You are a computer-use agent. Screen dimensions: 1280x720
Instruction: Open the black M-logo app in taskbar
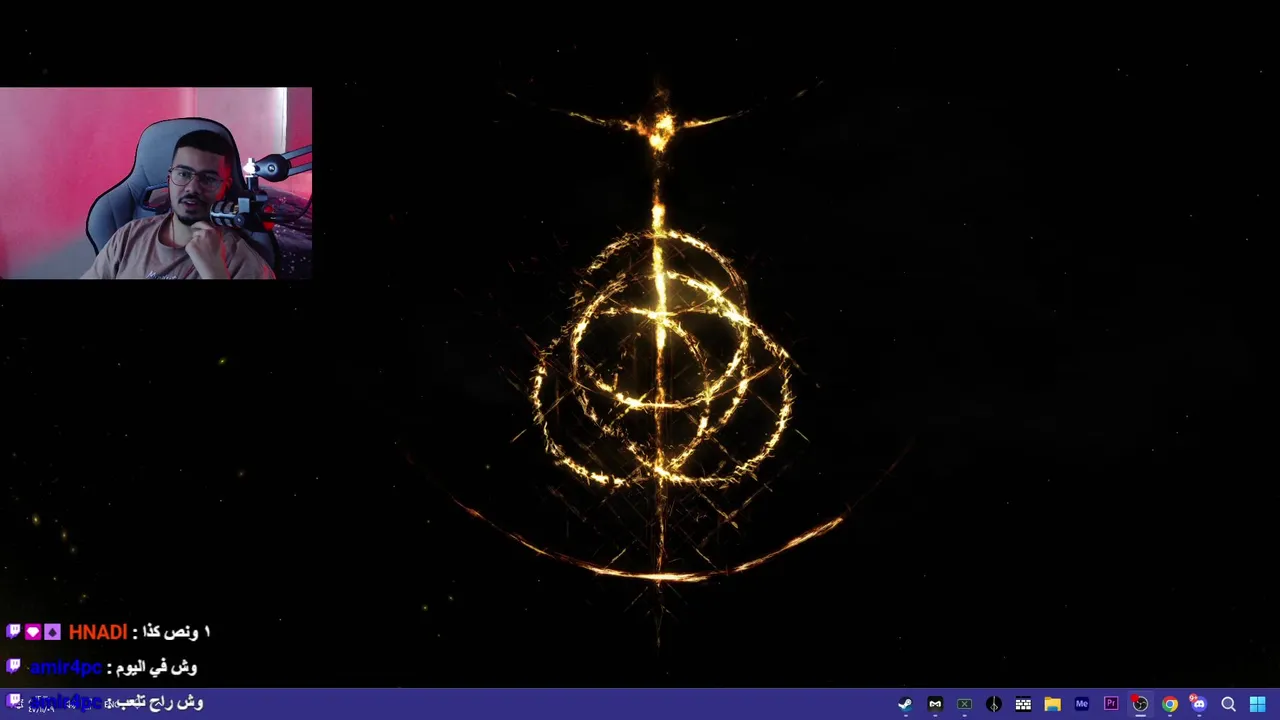click(935, 704)
